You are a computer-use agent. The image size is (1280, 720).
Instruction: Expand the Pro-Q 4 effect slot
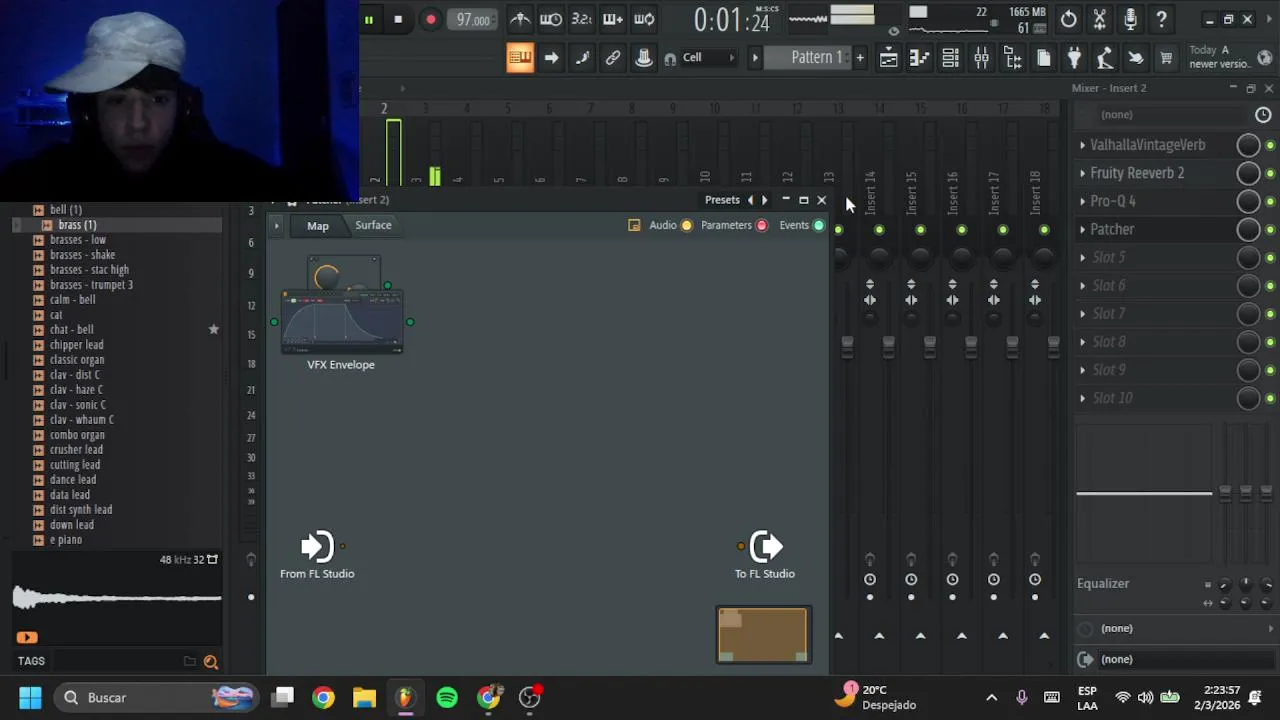[1082, 201]
